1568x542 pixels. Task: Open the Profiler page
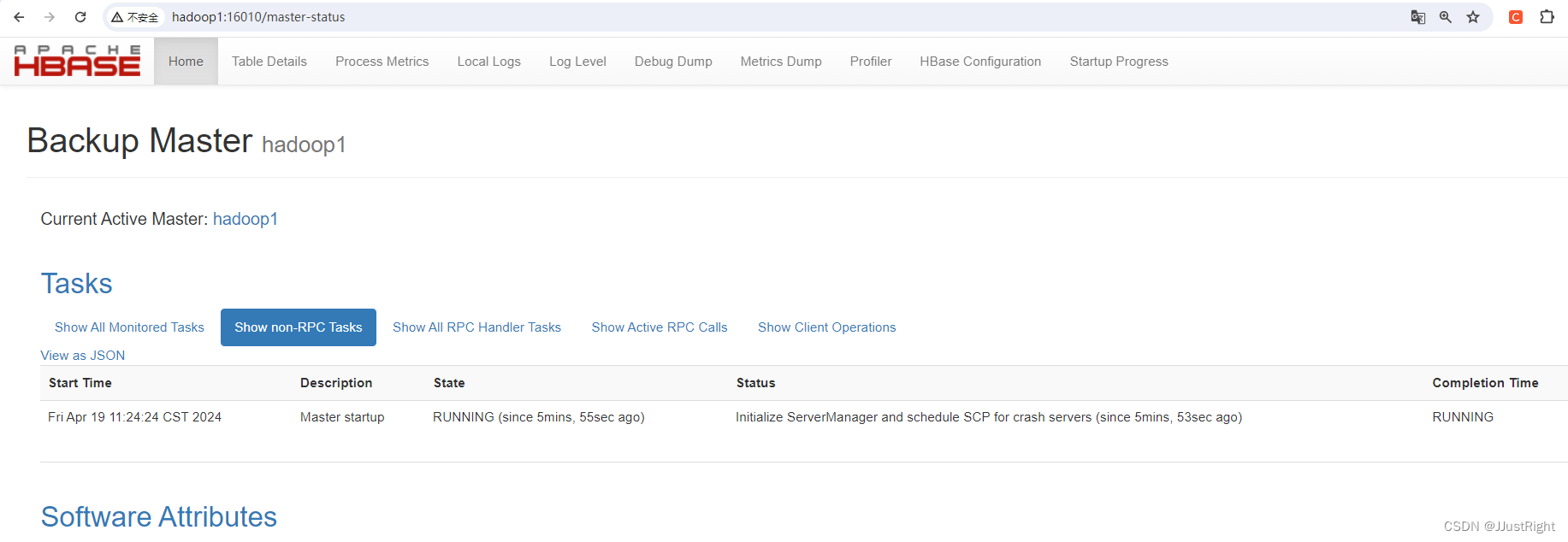(871, 62)
